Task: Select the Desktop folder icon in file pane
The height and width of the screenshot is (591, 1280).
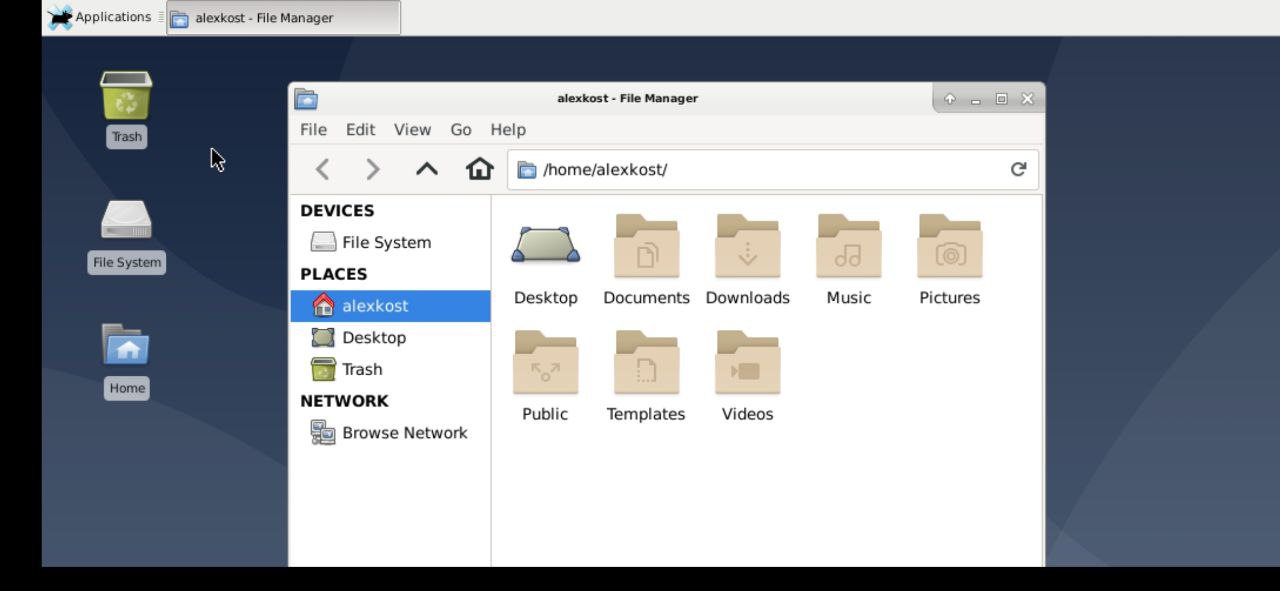Action: tap(546, 245)
